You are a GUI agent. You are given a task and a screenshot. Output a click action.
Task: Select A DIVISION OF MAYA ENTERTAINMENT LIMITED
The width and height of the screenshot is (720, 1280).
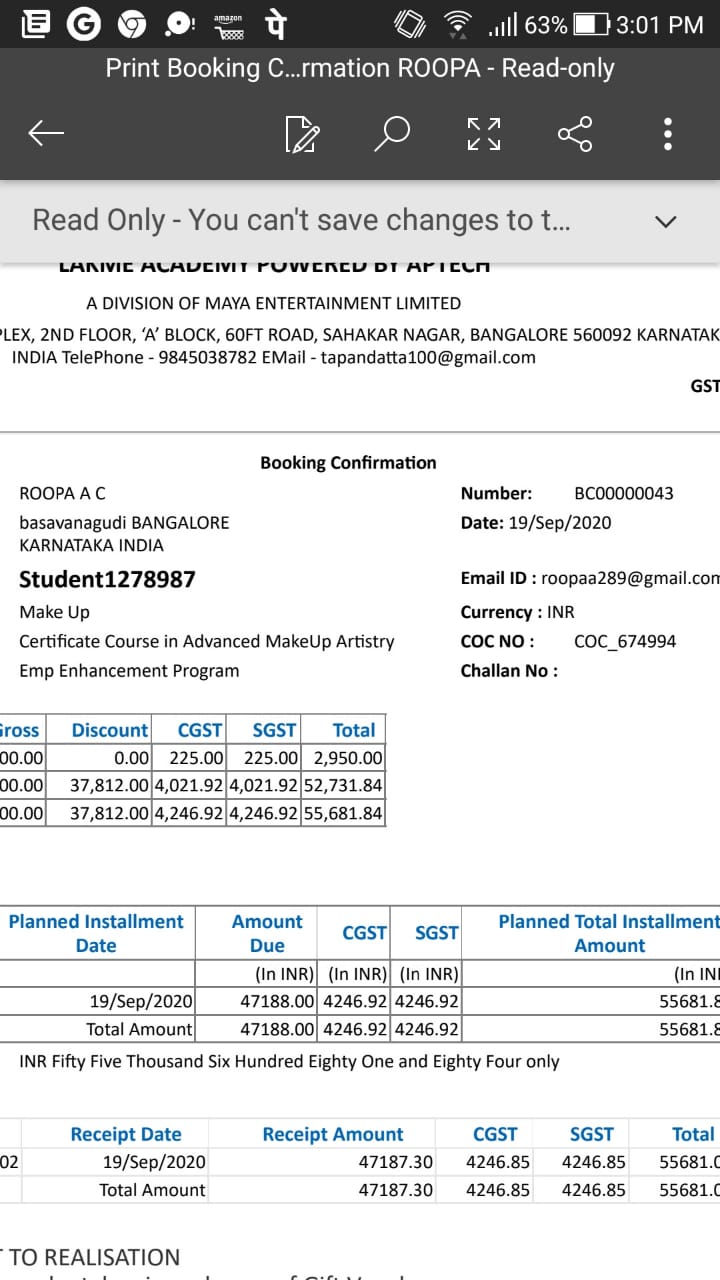point(274,303)
